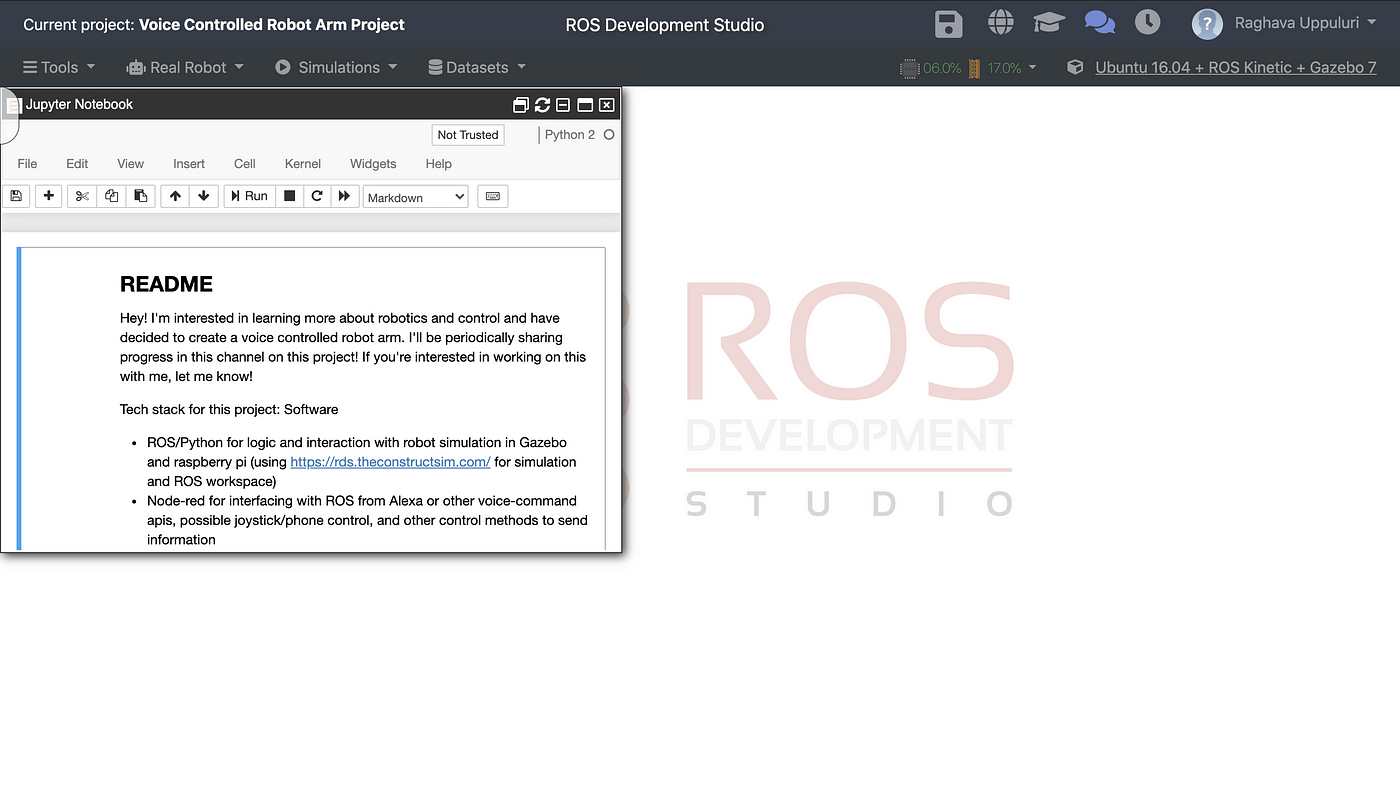Close the Jupyter Notebook window
1400x799 pixels.
click(606, 105)
